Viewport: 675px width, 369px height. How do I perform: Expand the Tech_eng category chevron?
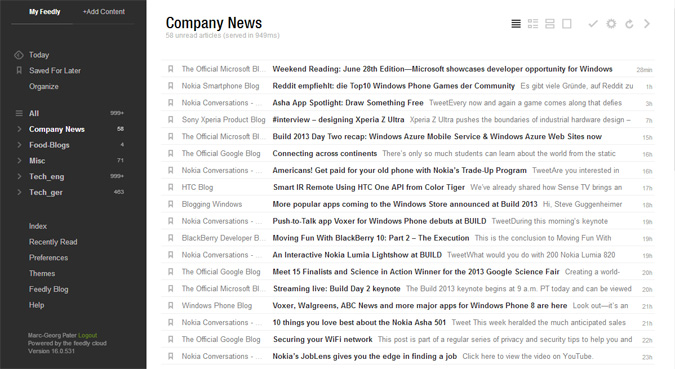(x=19, y=177)
